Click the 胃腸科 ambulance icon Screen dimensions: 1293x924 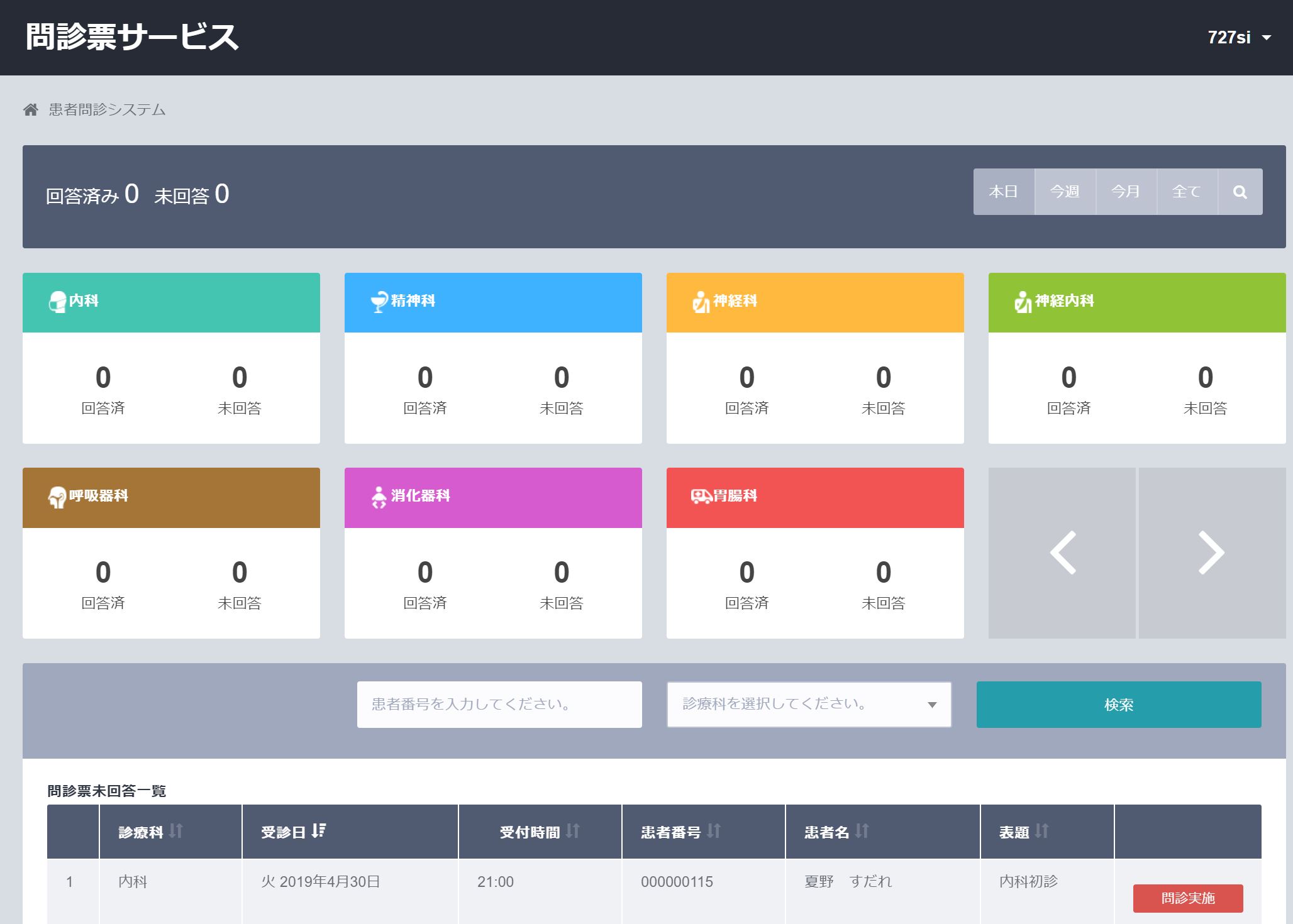click(x=701, y=497)
